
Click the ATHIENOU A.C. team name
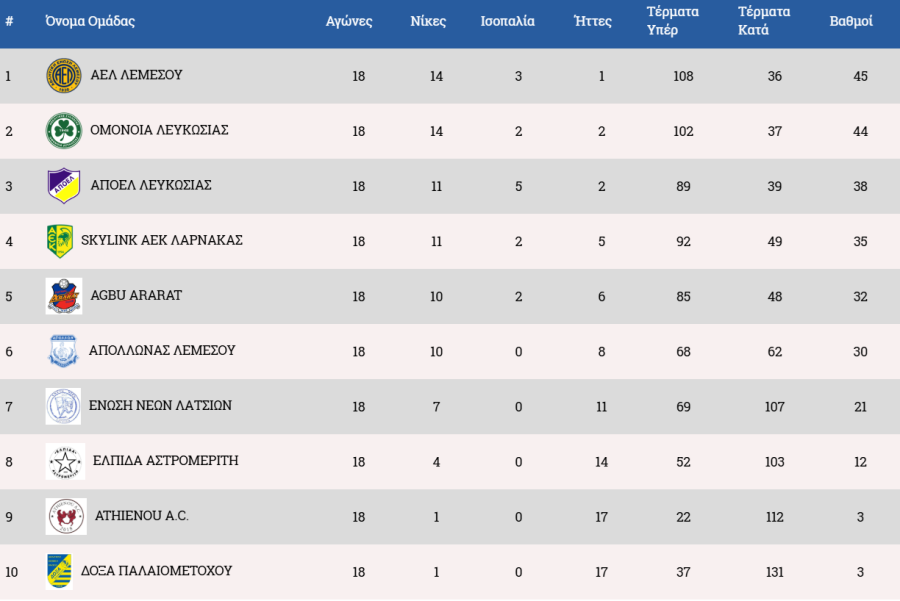141,516
